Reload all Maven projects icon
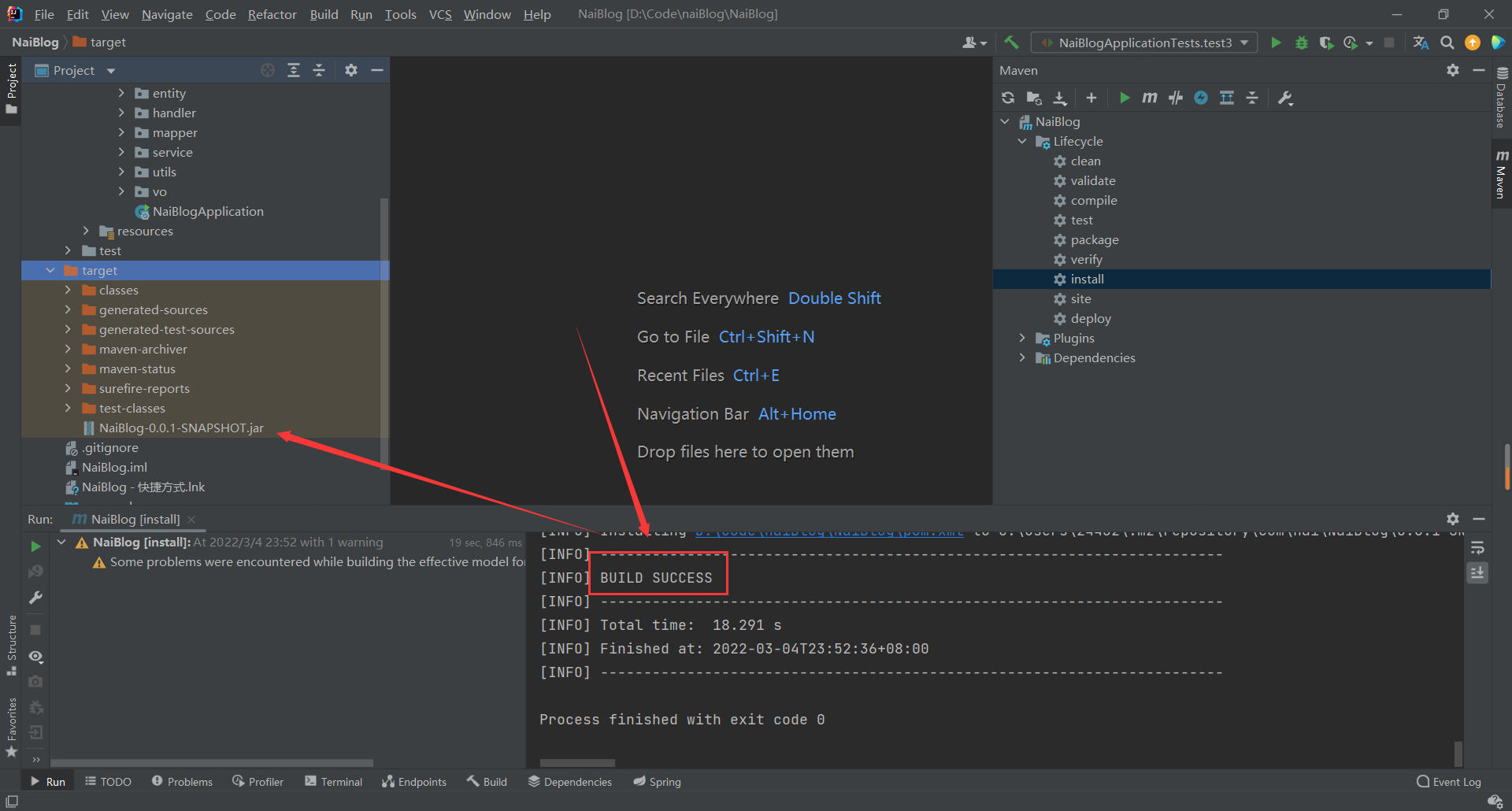Screen dimensions: 1512x811 coord(1008,98)
